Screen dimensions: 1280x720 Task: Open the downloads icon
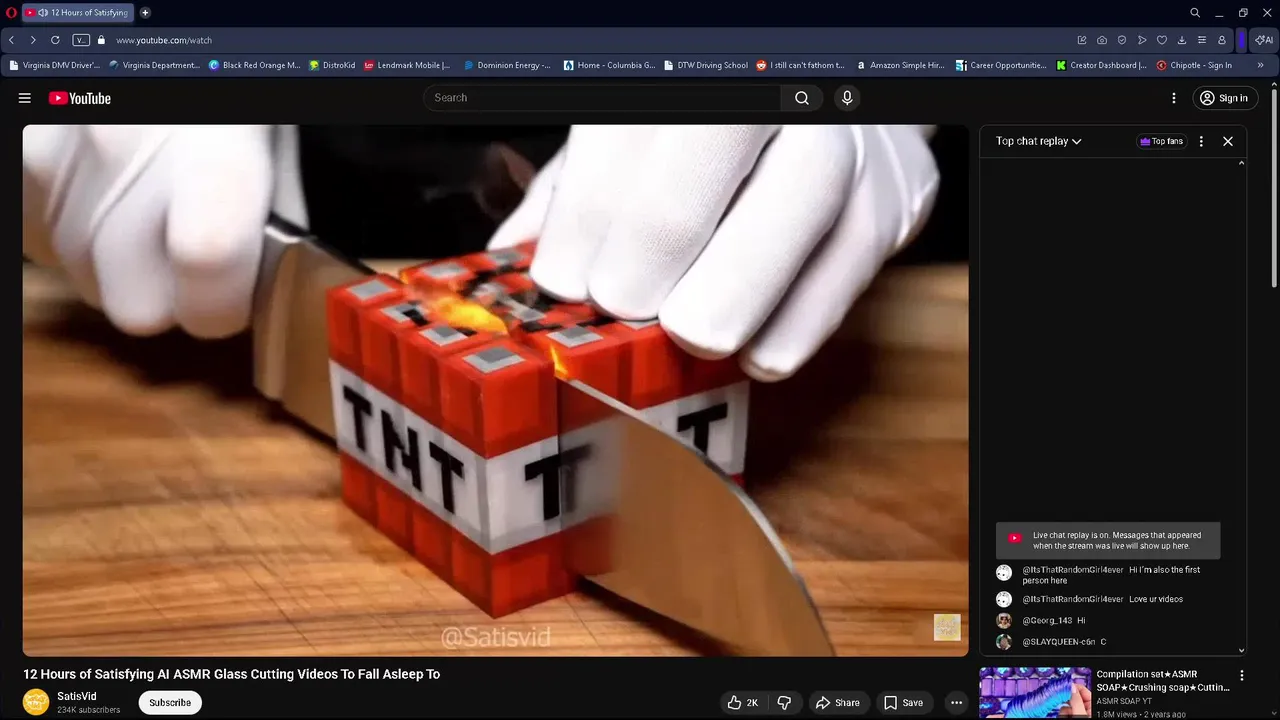[1182, 40]
